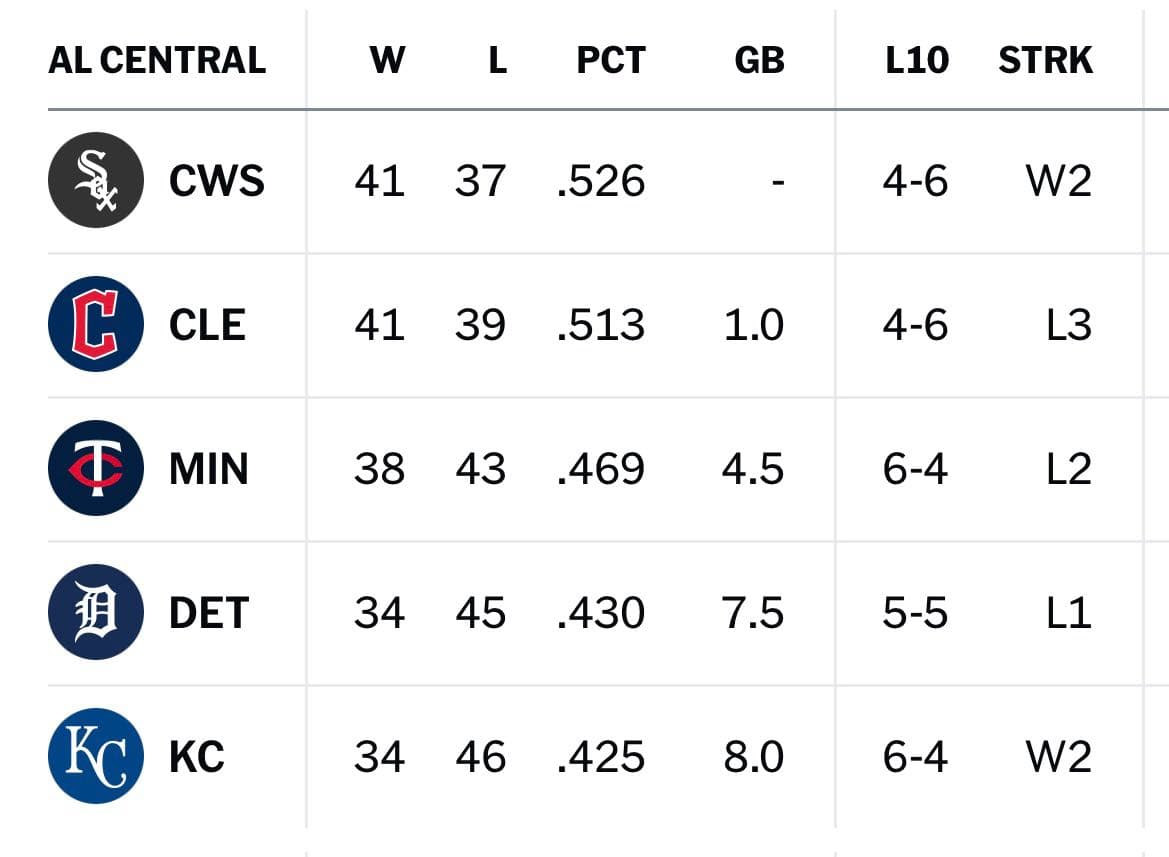Click the Chicago White Sox logo
1169x857 pixels.
95,180
